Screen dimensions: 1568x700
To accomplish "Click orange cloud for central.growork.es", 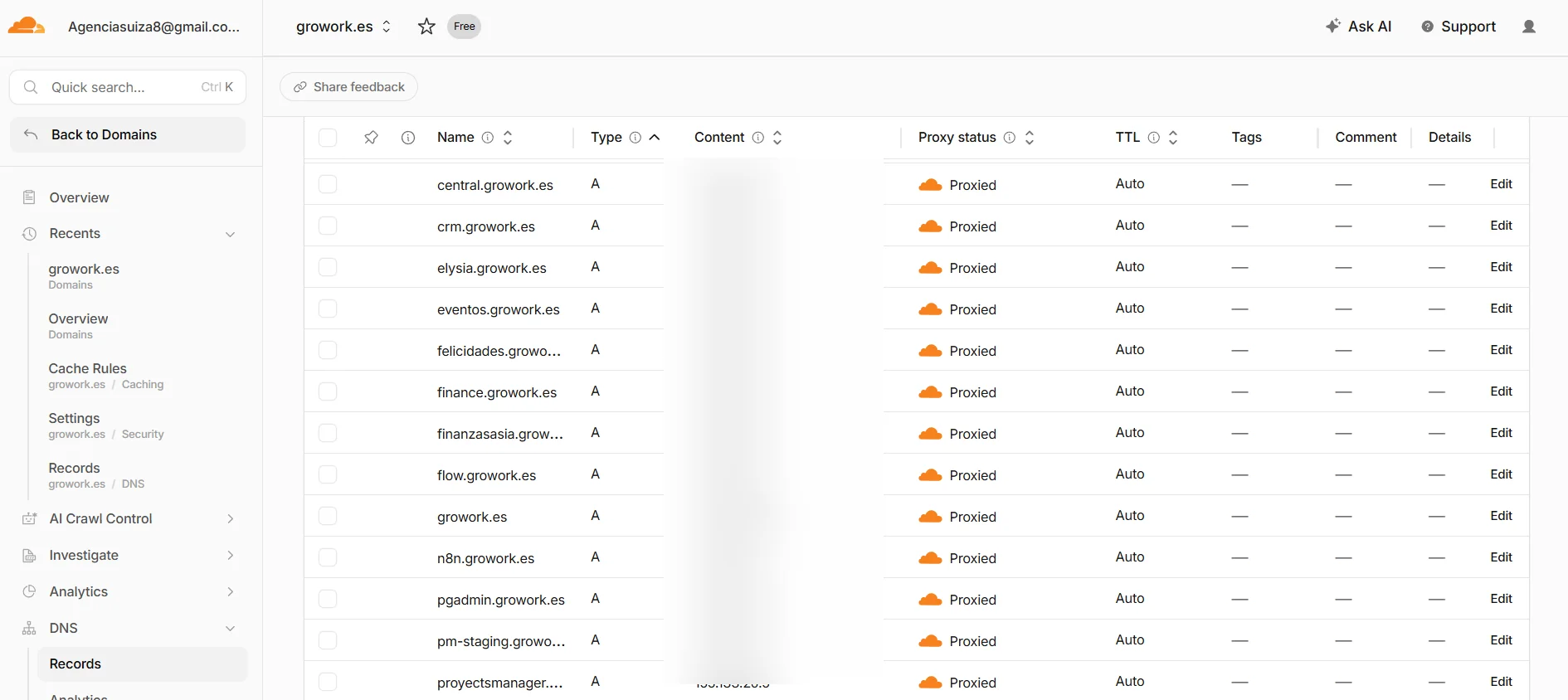I will (930, 185).
